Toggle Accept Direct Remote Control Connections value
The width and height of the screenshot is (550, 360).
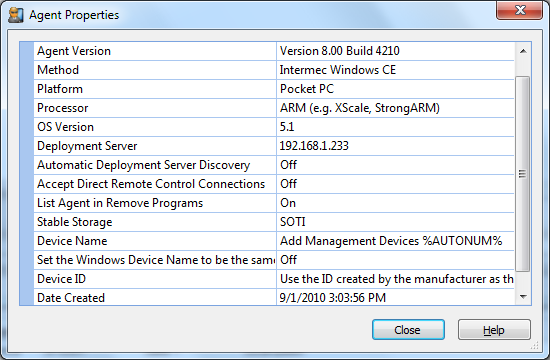click(x=395, y=184)
